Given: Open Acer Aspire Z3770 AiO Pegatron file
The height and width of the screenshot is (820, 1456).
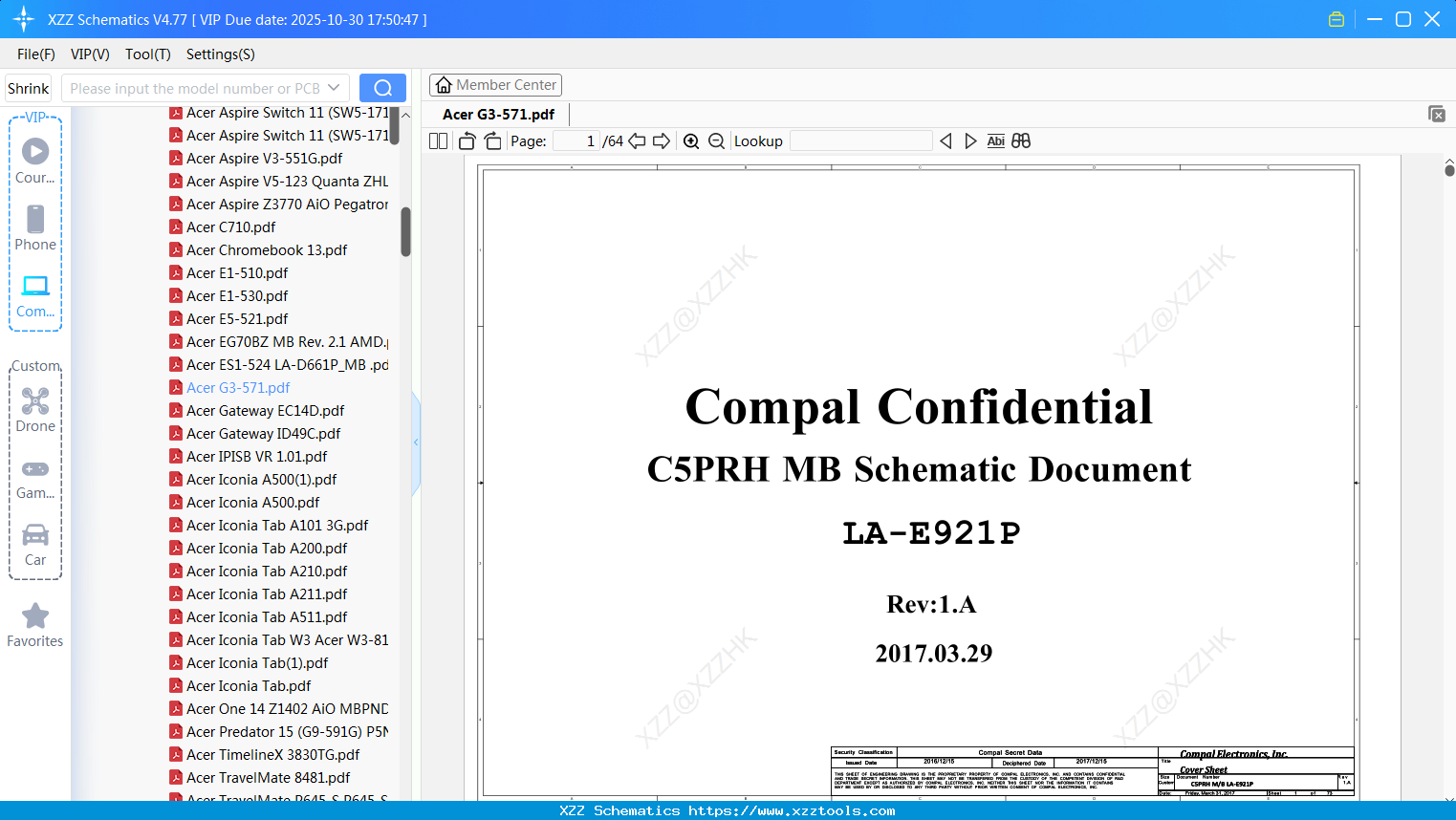Looking at the screenshot, I should point(279,205).
